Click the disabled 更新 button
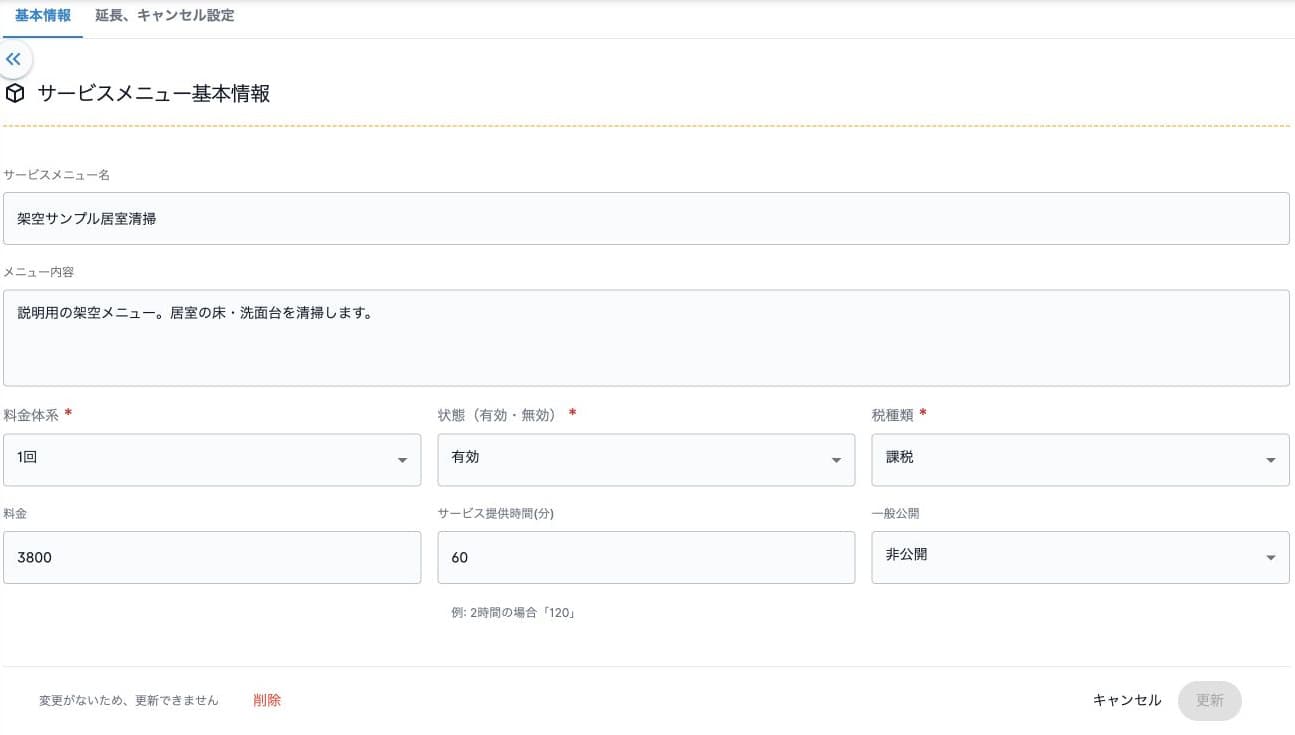Viewport: 1295px width, 735px height. [x=1210, y=700]
